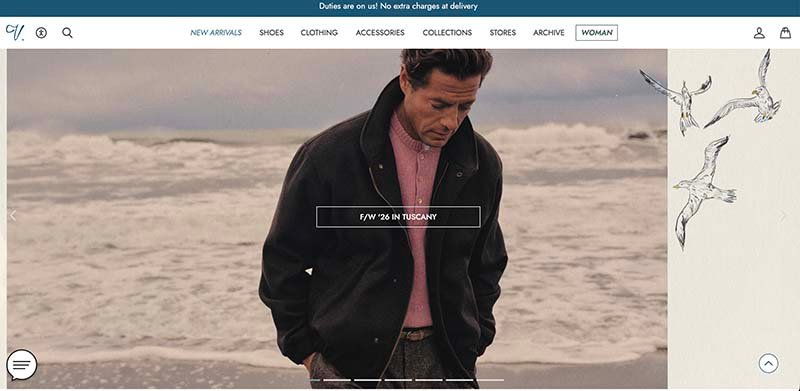Switch to the Woman section
The height and width of the screenshot is (391, 800).
(x=596, y=33)
